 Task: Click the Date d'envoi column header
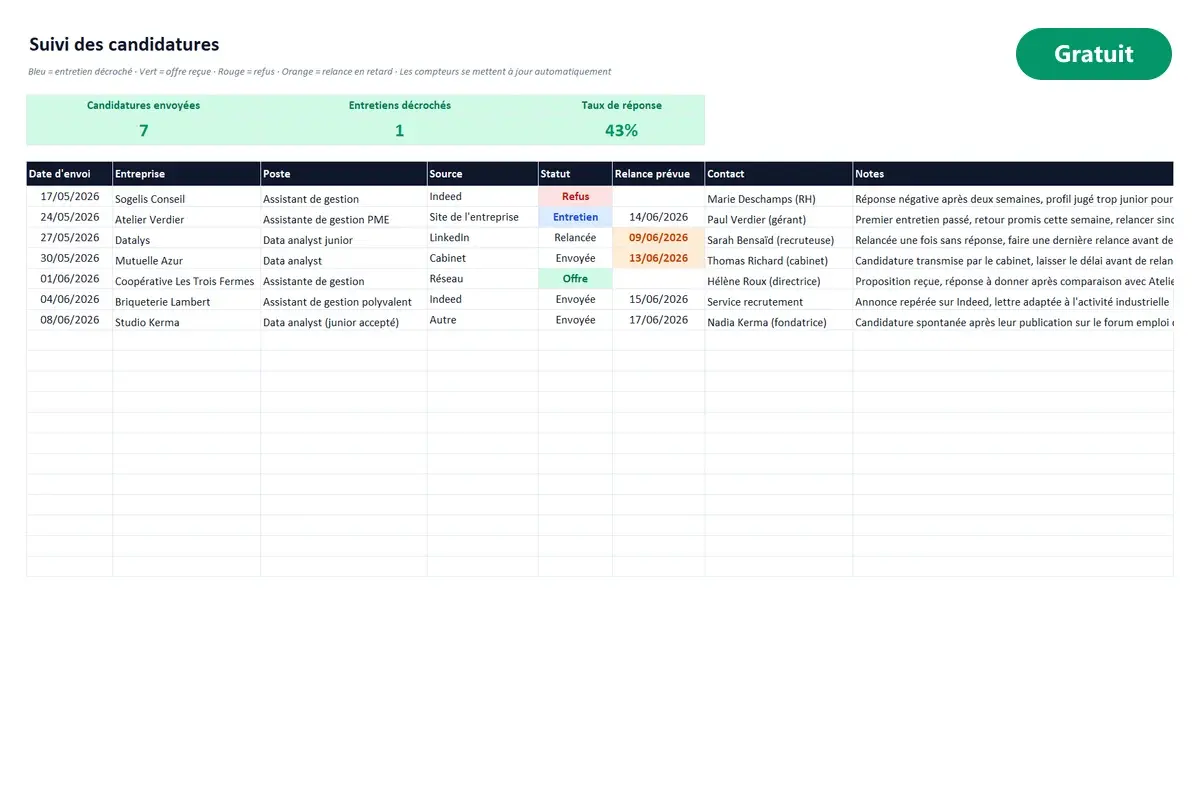(69, 174)
